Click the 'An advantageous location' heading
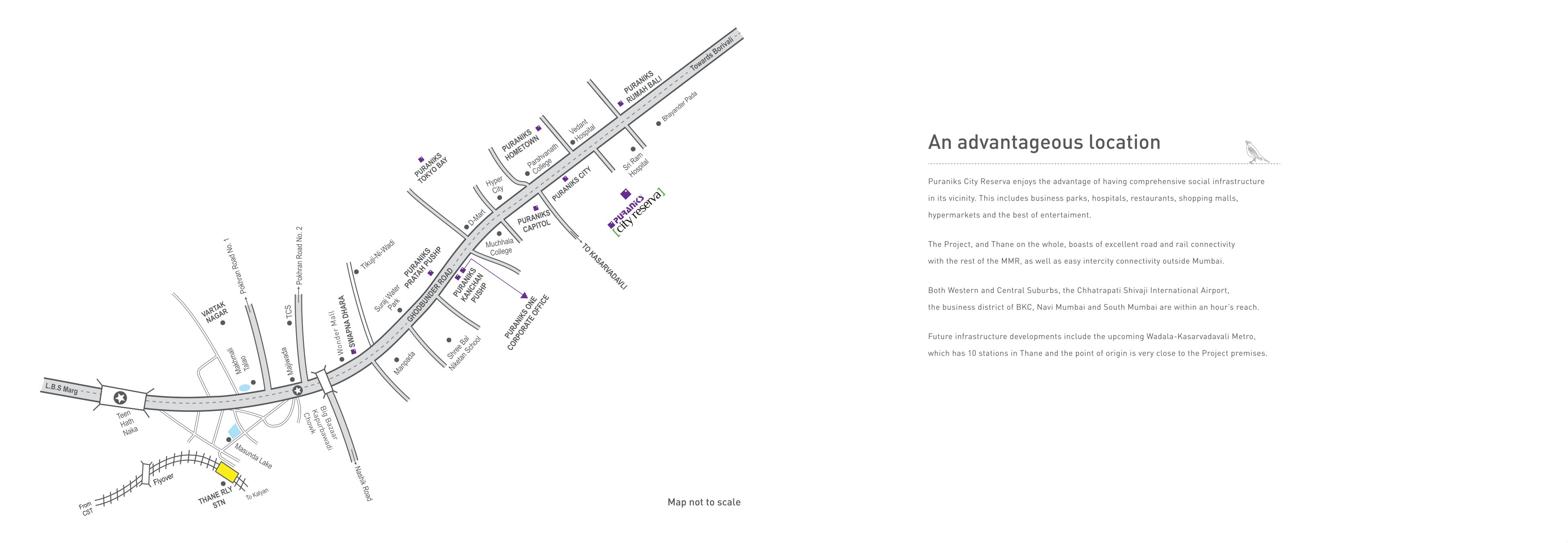The height and width of the screenshot is (543, 1568). click(1044, 142)
